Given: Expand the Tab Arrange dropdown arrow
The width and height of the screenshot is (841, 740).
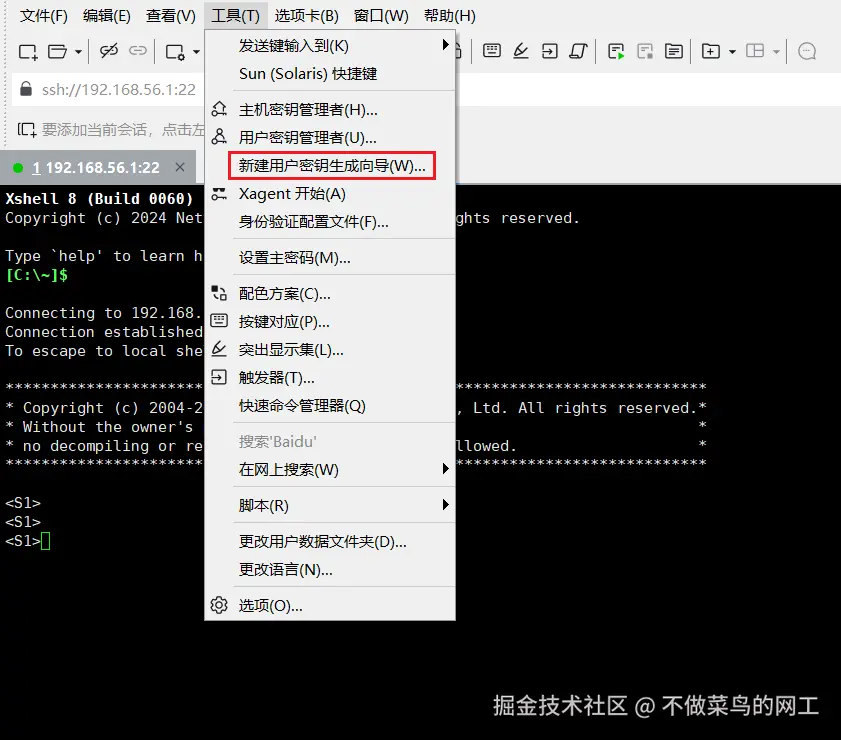Looking at the screenshot, I should coord(776,52).
